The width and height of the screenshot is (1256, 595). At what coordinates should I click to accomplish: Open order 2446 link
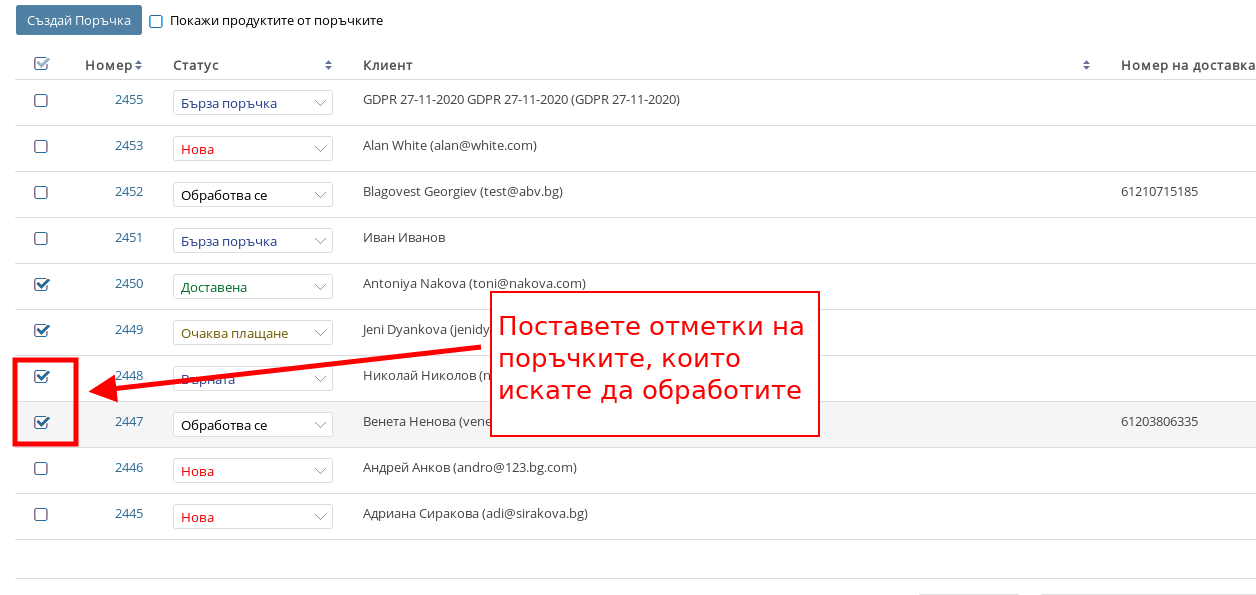coord(129,468)
